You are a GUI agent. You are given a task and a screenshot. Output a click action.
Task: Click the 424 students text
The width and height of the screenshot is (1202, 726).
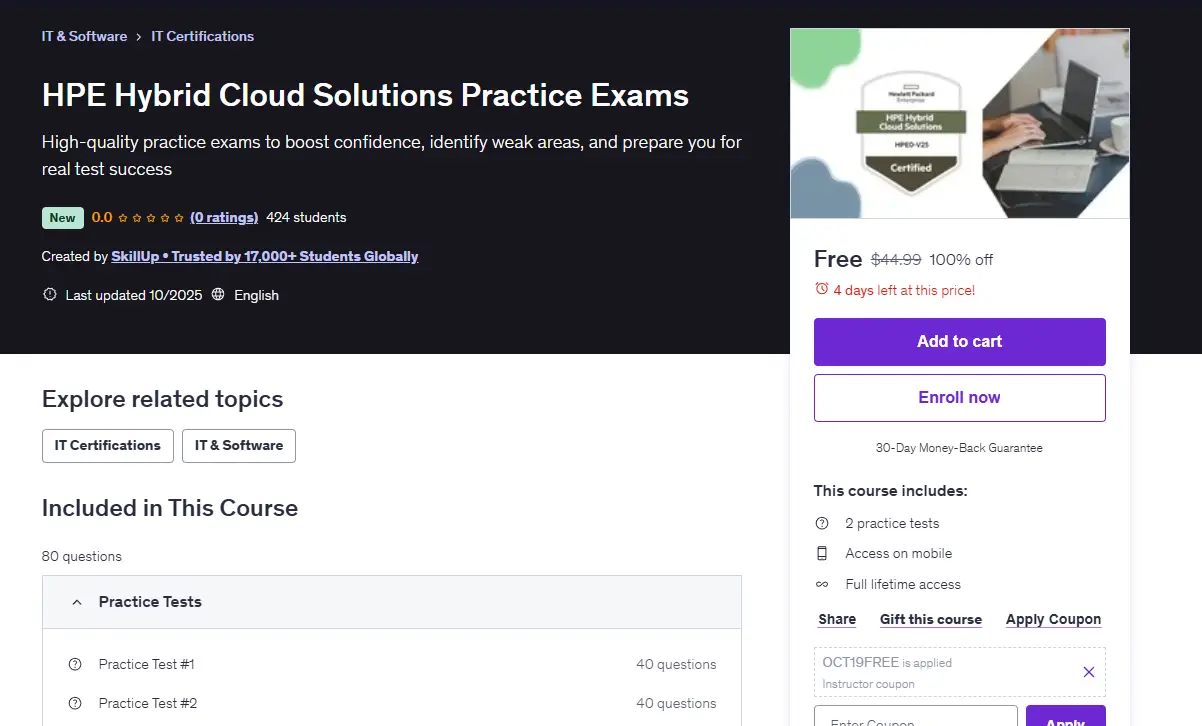click(306, 217)
